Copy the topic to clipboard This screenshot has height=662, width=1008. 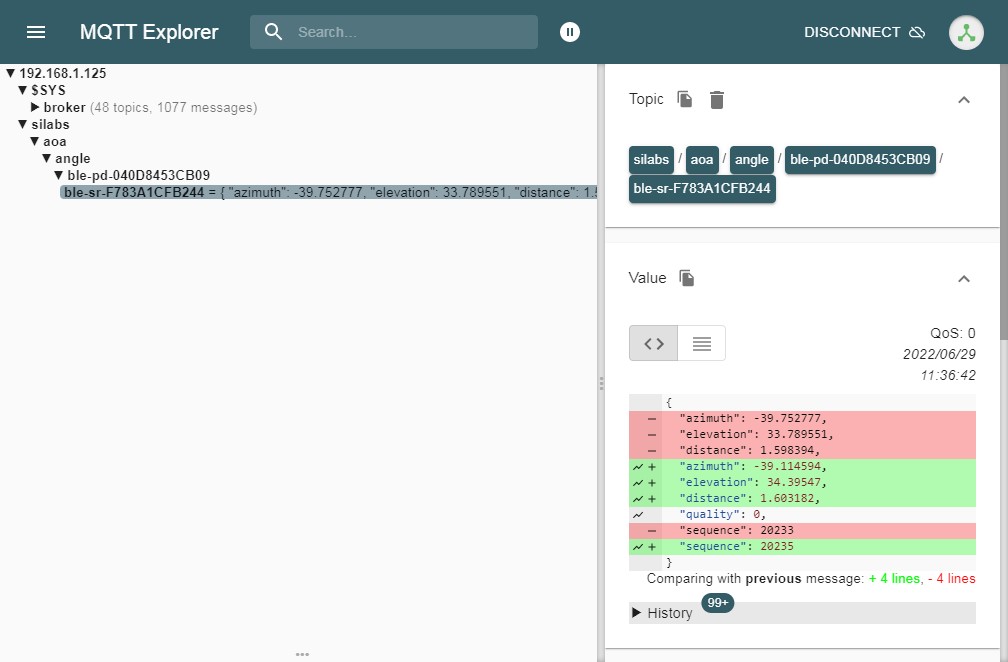[x=685, y=99]
